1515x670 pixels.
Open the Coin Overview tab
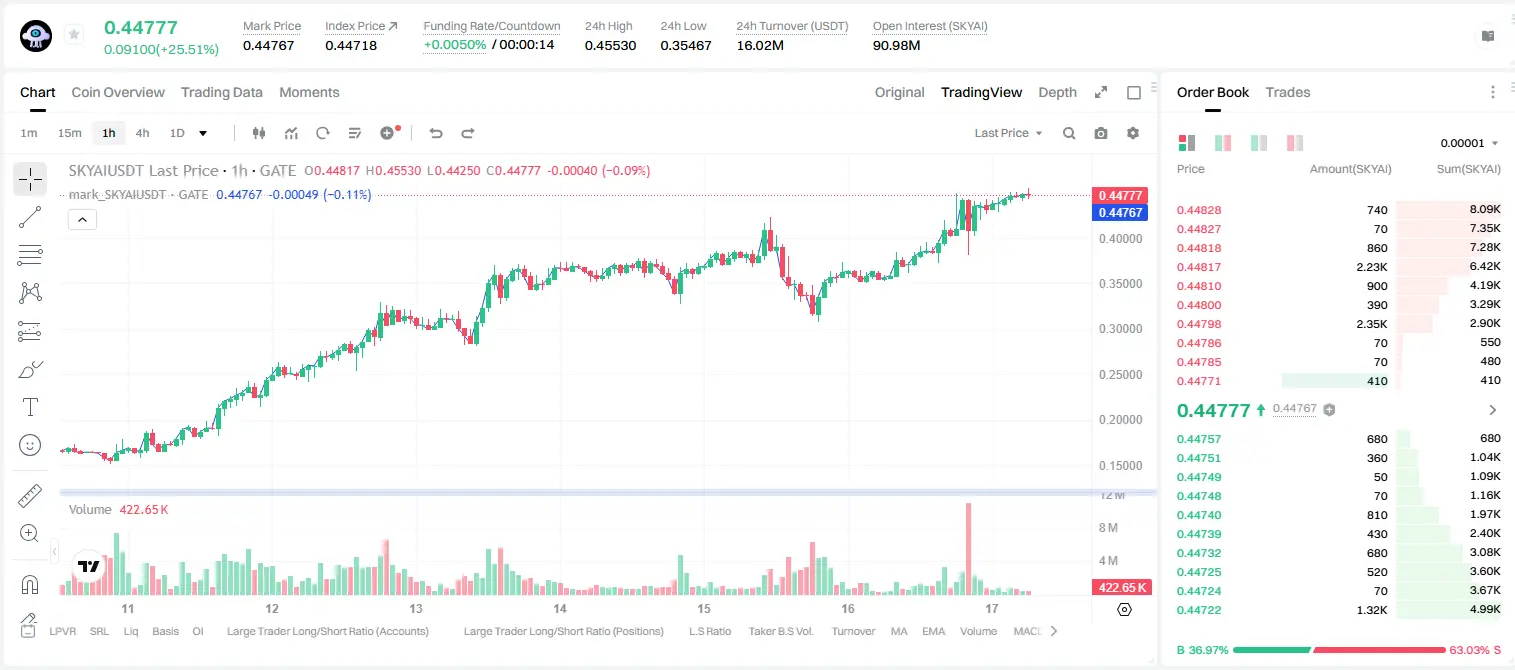pyautogui.click(x=118, y=92)
